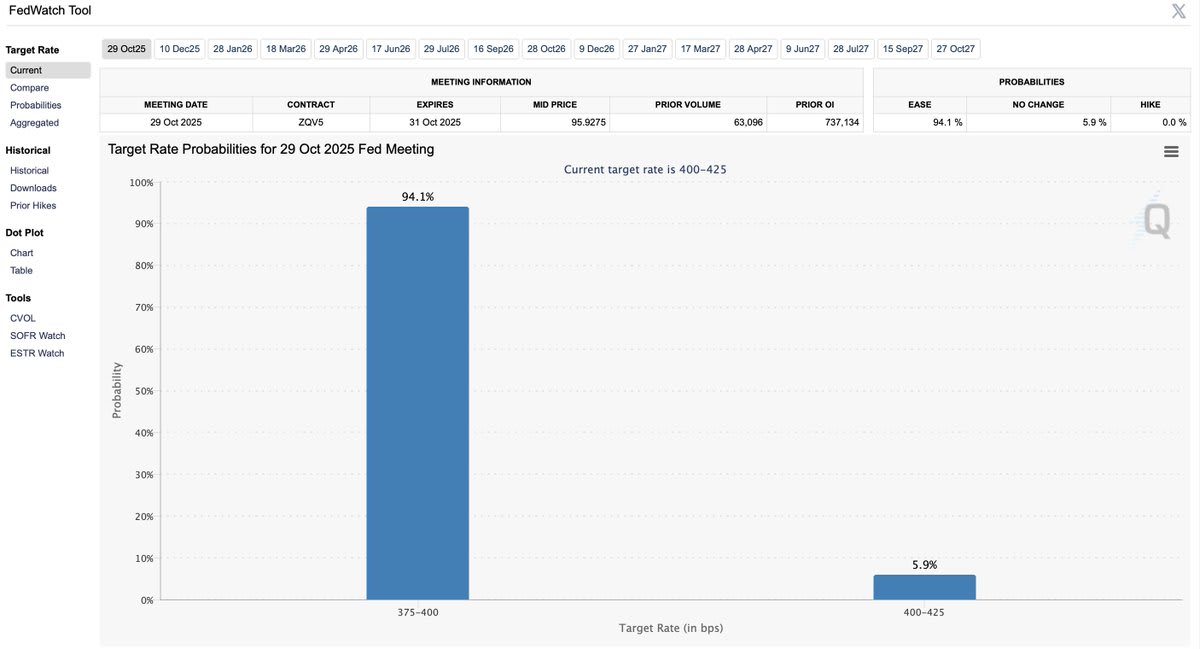Image resolution: width=1200 pixels, height=649 pixels.
Task: Open the Dot Plot Table
Action: point(21,269)
